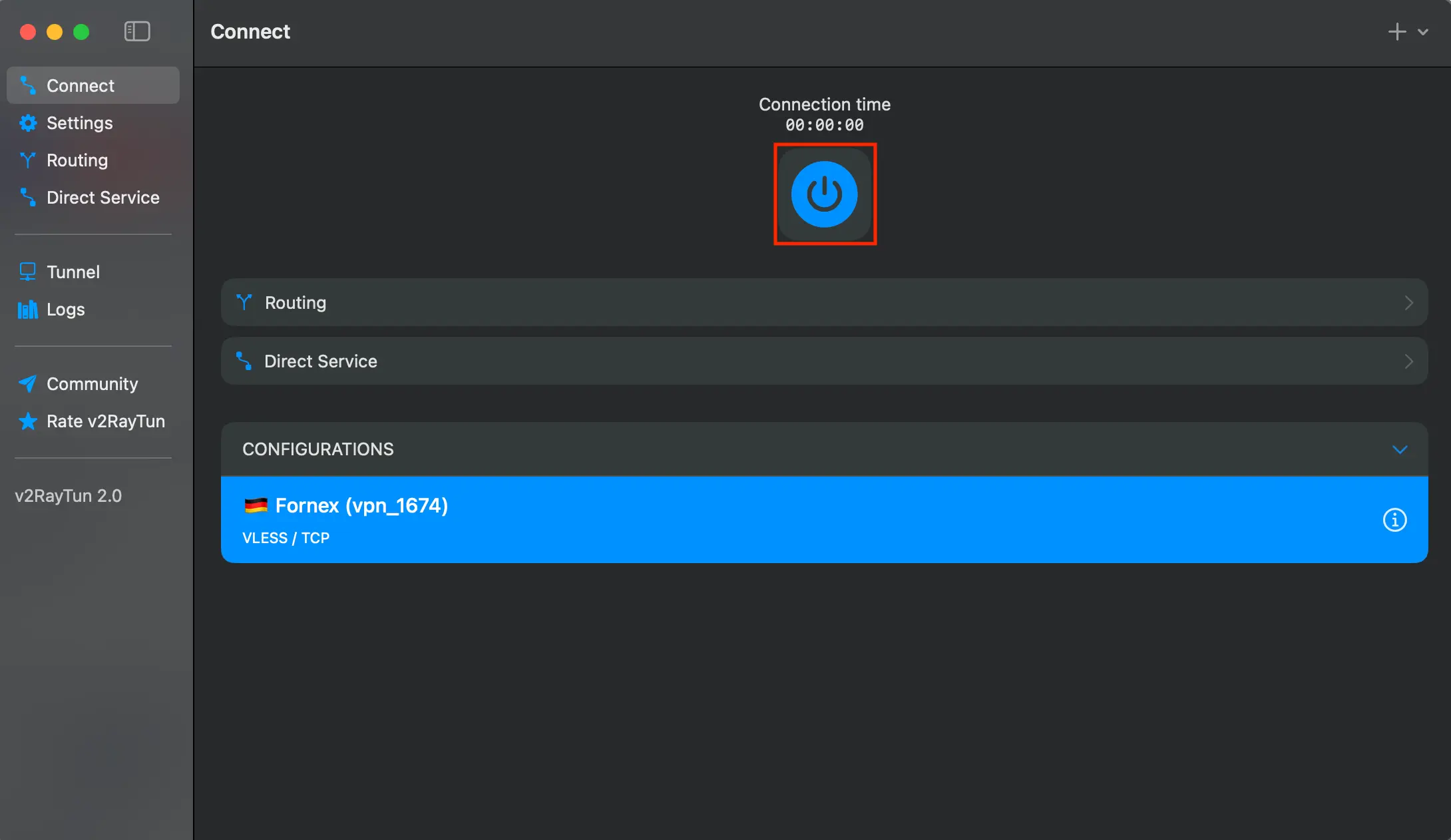Collapse the CONFIGURATIONS section chevron
Screen dimensions: 1451x840
1400,449
